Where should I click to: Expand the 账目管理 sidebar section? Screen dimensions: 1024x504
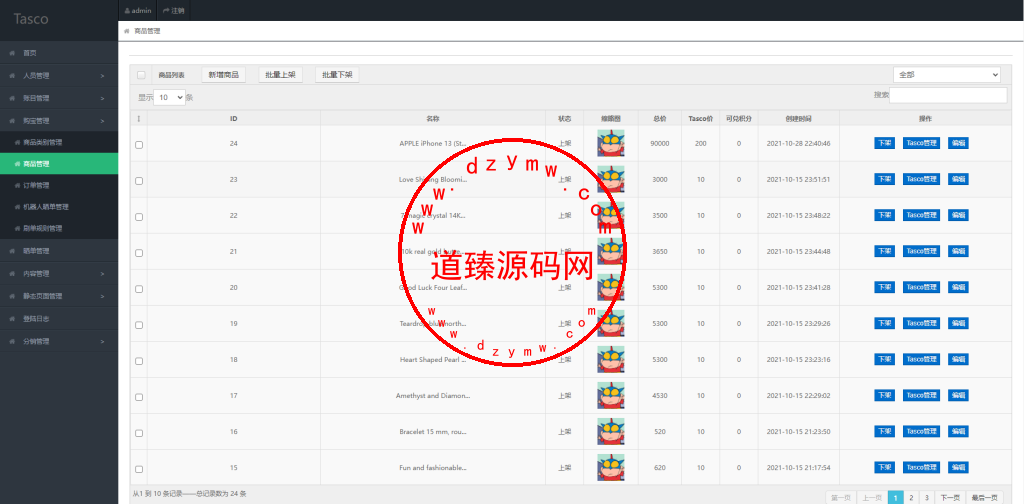tap(59, 98)
